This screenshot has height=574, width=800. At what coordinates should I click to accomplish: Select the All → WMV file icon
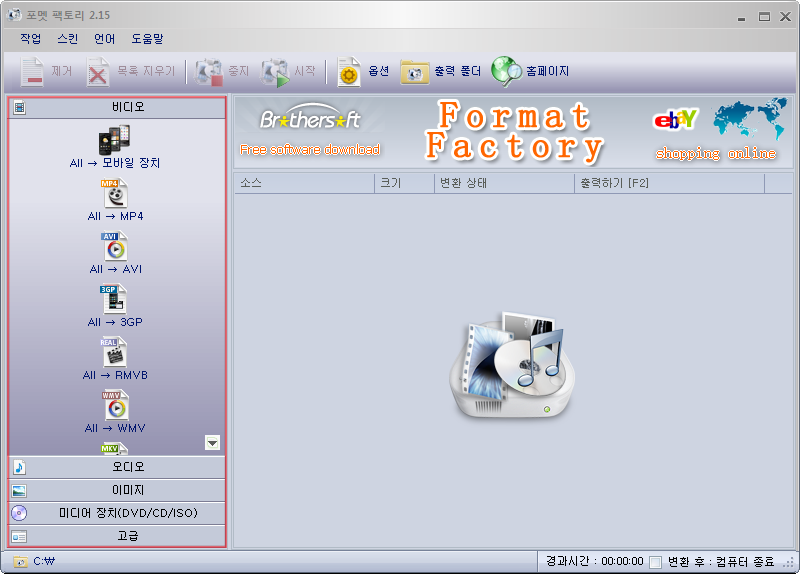click(x=114, y=406)
